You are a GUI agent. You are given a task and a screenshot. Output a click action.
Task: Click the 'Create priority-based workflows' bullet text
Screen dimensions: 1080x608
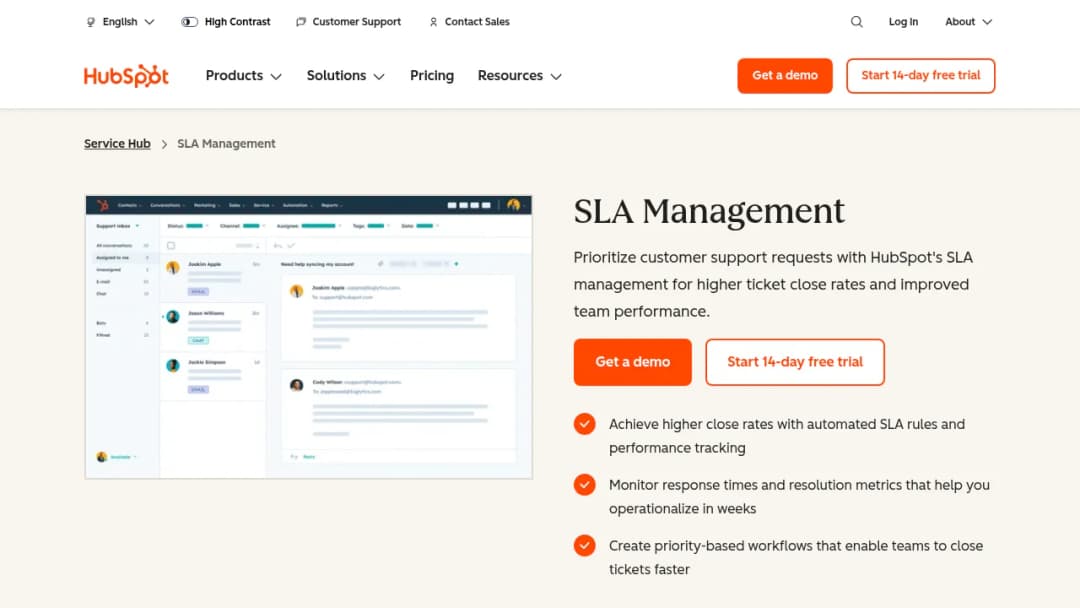(x=796, y=557)
